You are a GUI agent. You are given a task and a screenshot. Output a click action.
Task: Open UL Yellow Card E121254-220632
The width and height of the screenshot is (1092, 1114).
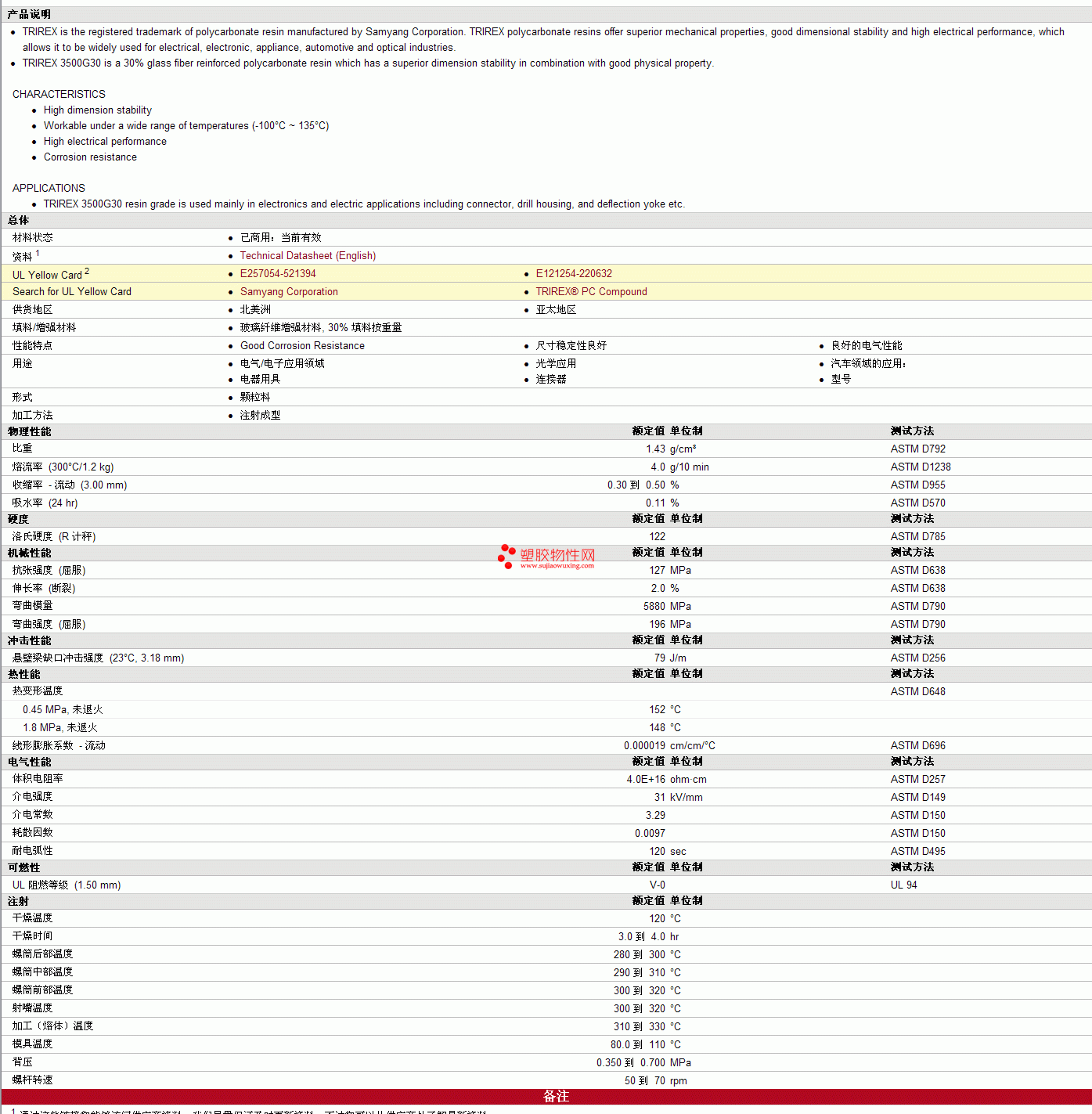574,274
